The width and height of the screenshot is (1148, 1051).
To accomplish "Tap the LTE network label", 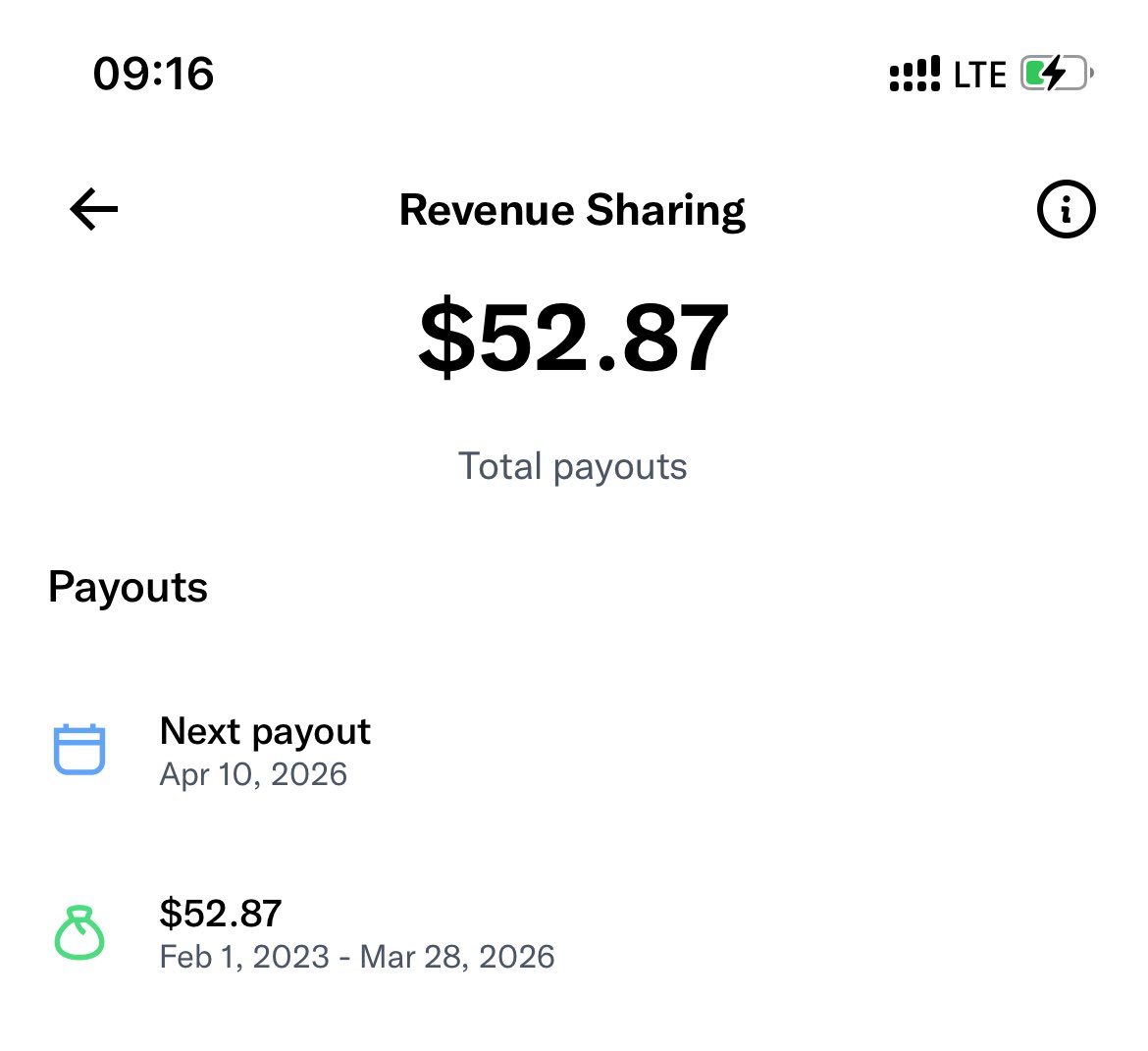I will click(979, 75).
